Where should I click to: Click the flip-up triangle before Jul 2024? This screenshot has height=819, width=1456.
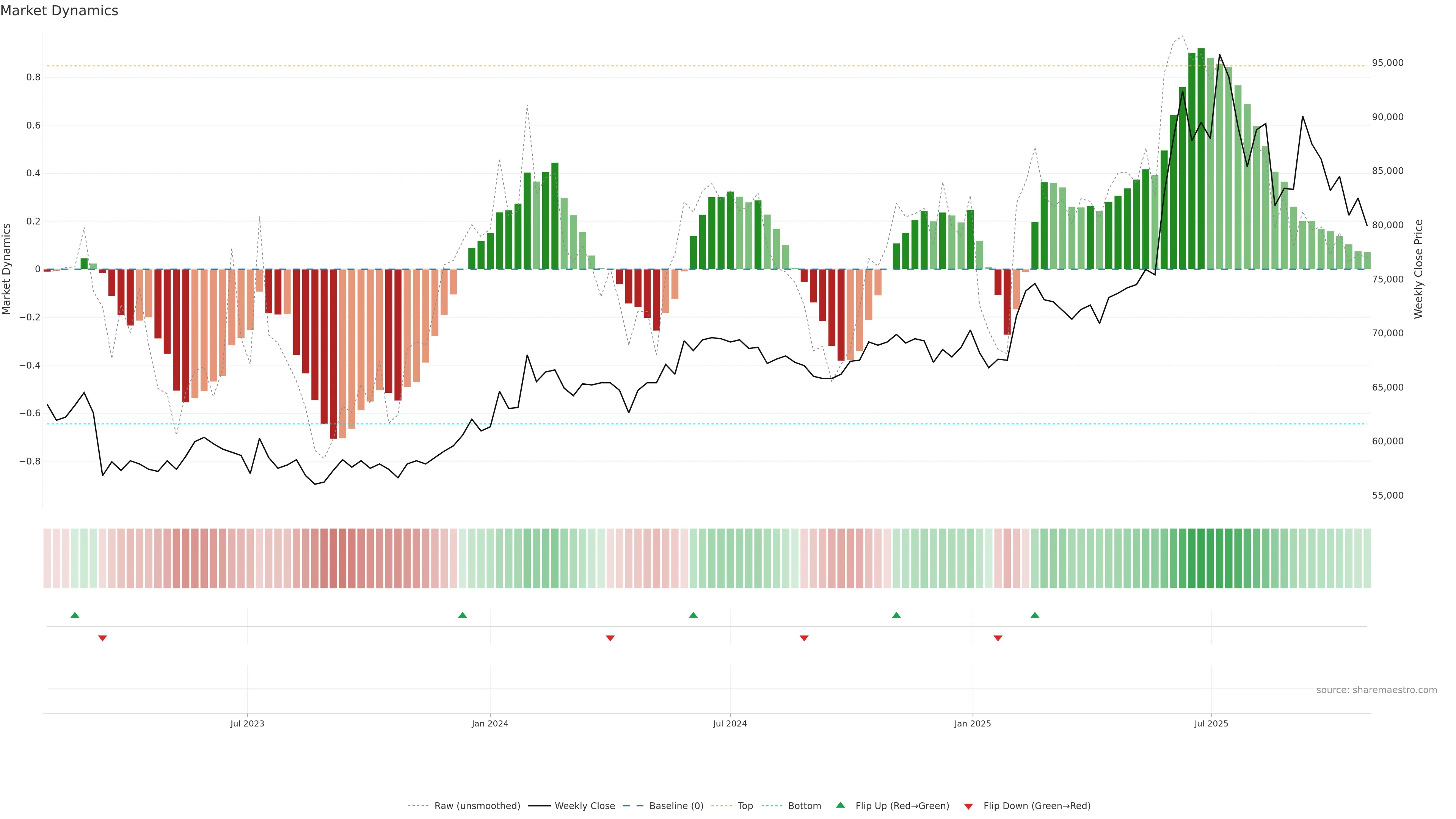[693, 615]
